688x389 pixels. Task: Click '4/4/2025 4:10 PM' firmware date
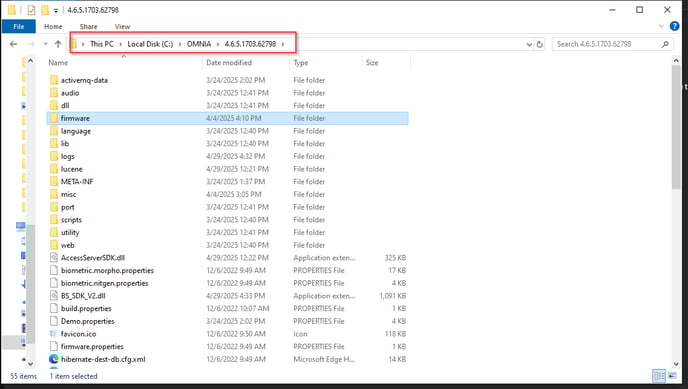[233, 118]
